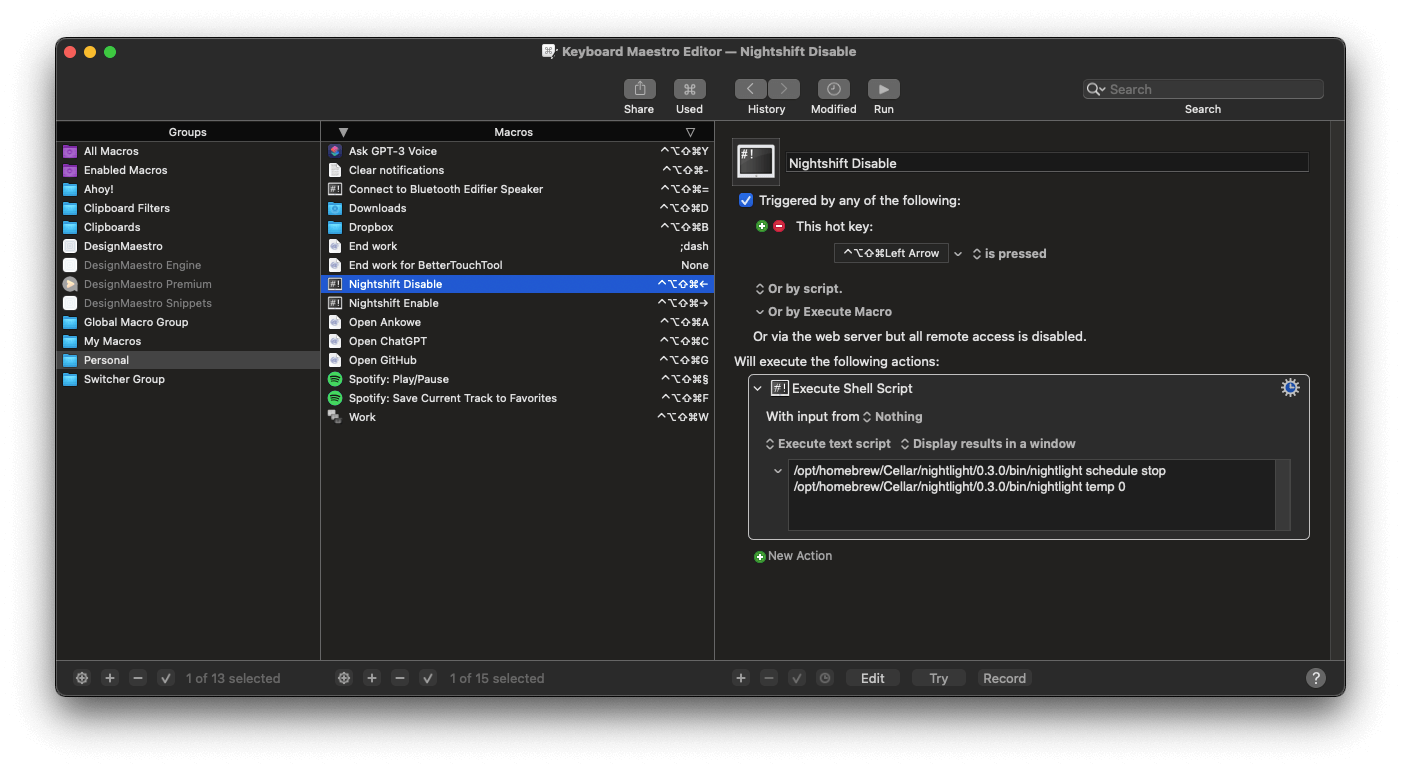Viewport: 1401px width, 770px height.
Task: Open 'Display results in a window' popup
Action: click(x=988, y=444)
